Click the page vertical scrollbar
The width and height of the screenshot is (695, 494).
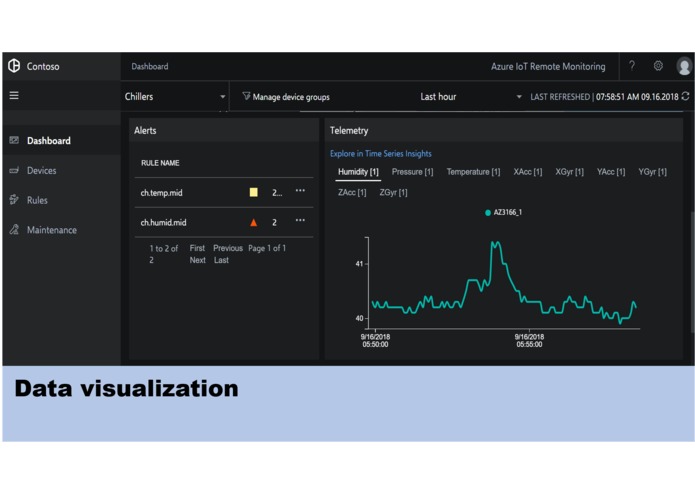pos(692,272)
